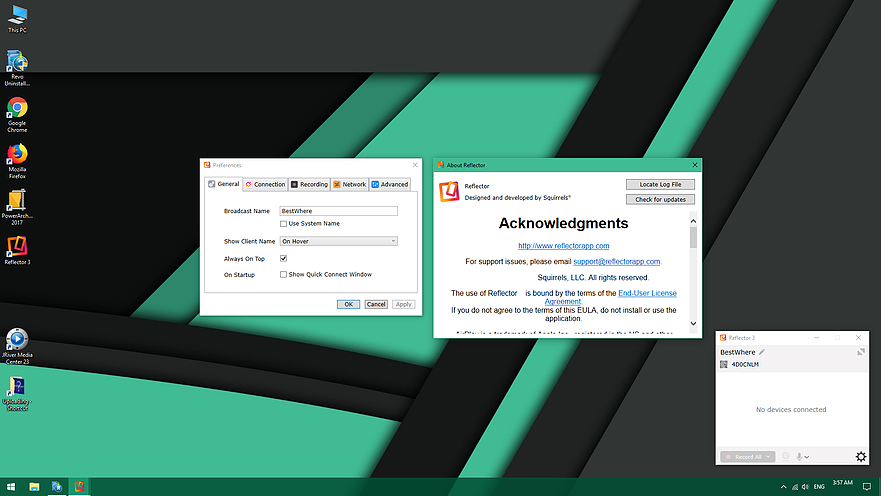Screen dimensions: 881x496
Task: Close the About Reflector window
Action: pyautogui.click(x=695, y=165)
